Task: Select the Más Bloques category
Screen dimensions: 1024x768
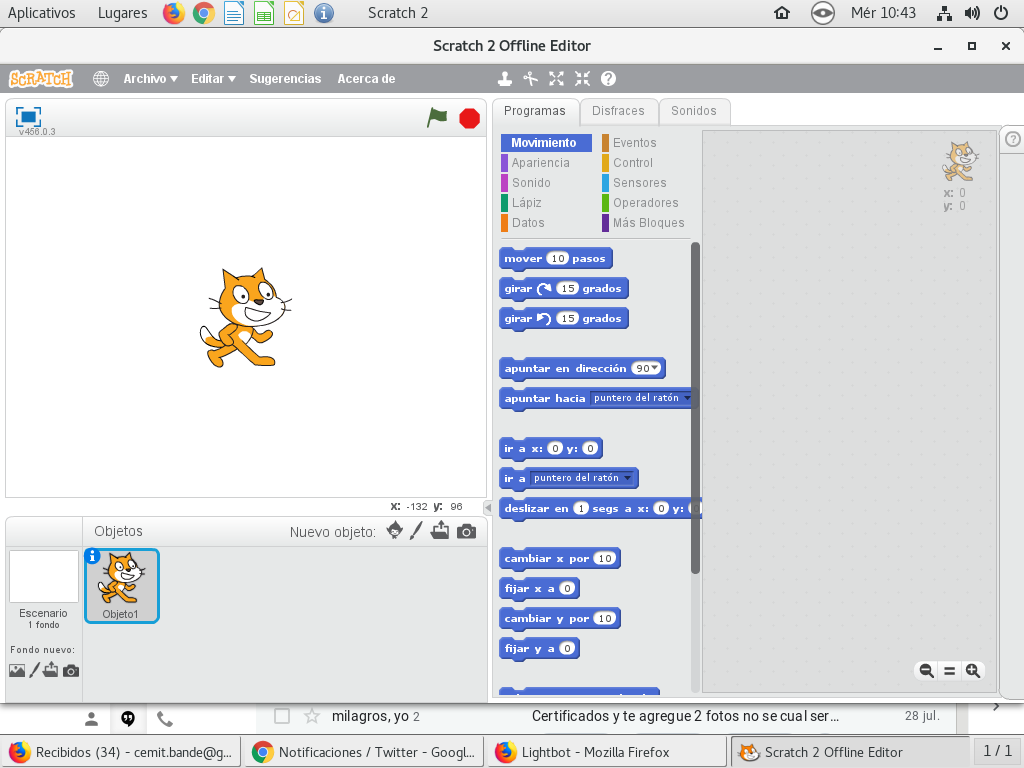Action: (x=647, y=223)
